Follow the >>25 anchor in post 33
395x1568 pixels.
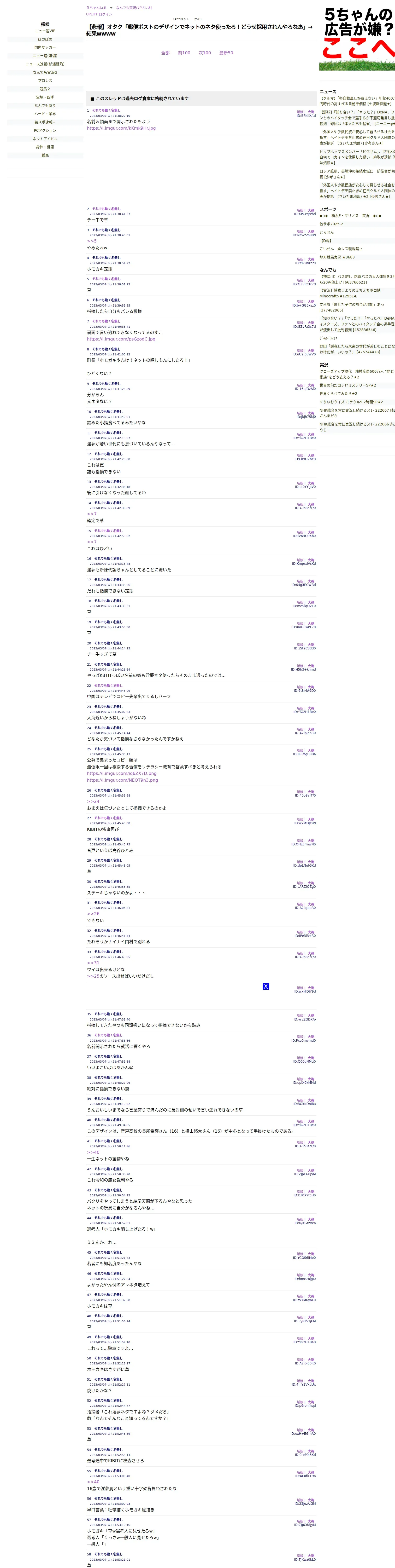(x=93, y=976)
